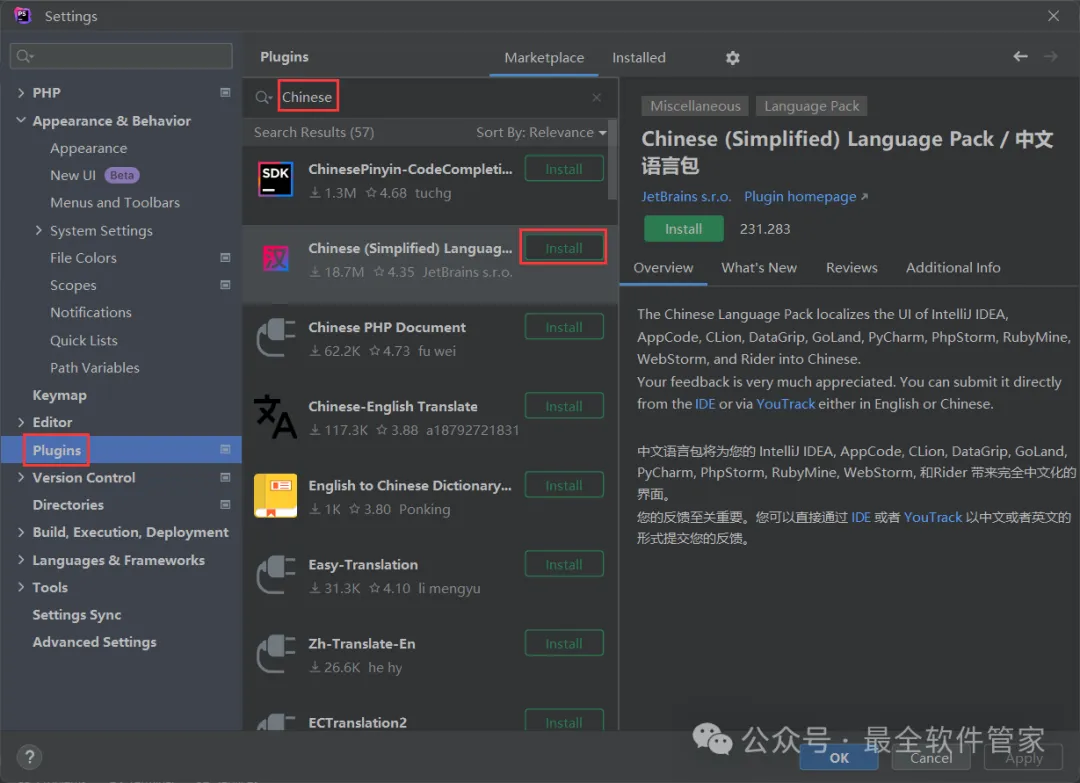Open the What's New tab

point(759,268)
